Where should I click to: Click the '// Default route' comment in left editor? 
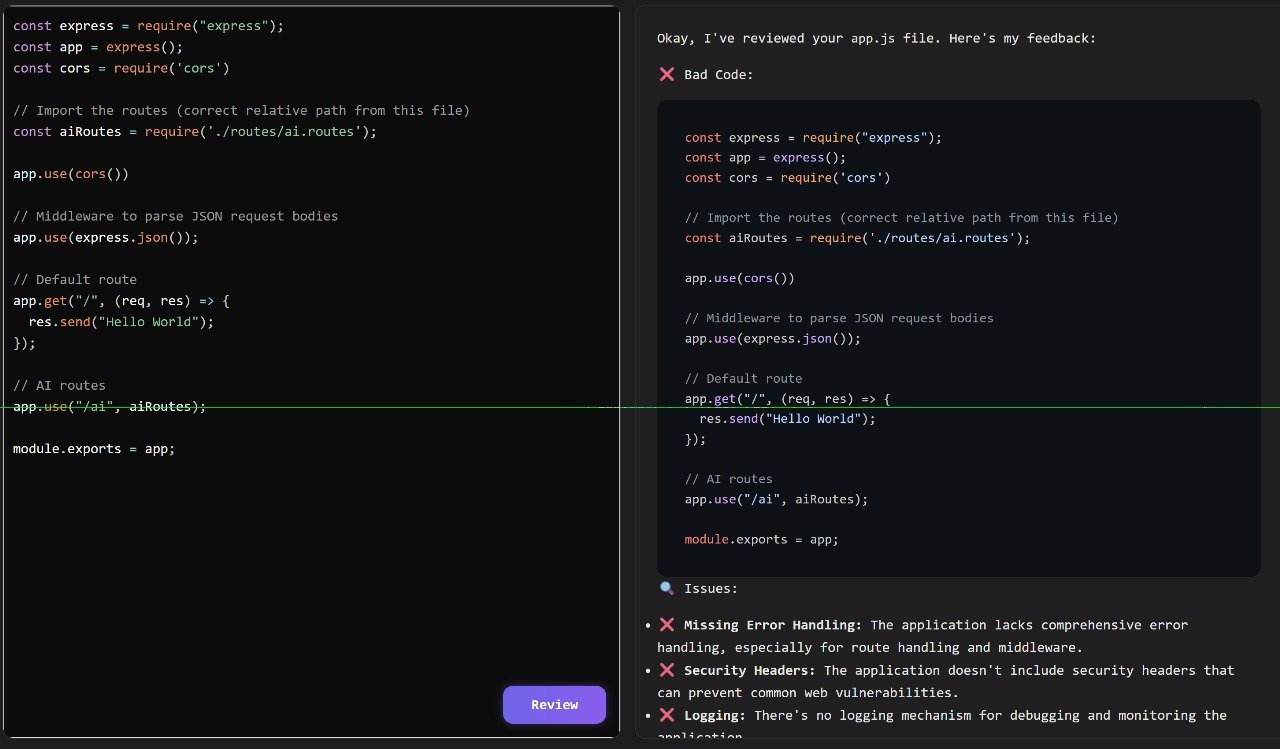(75, 279)
